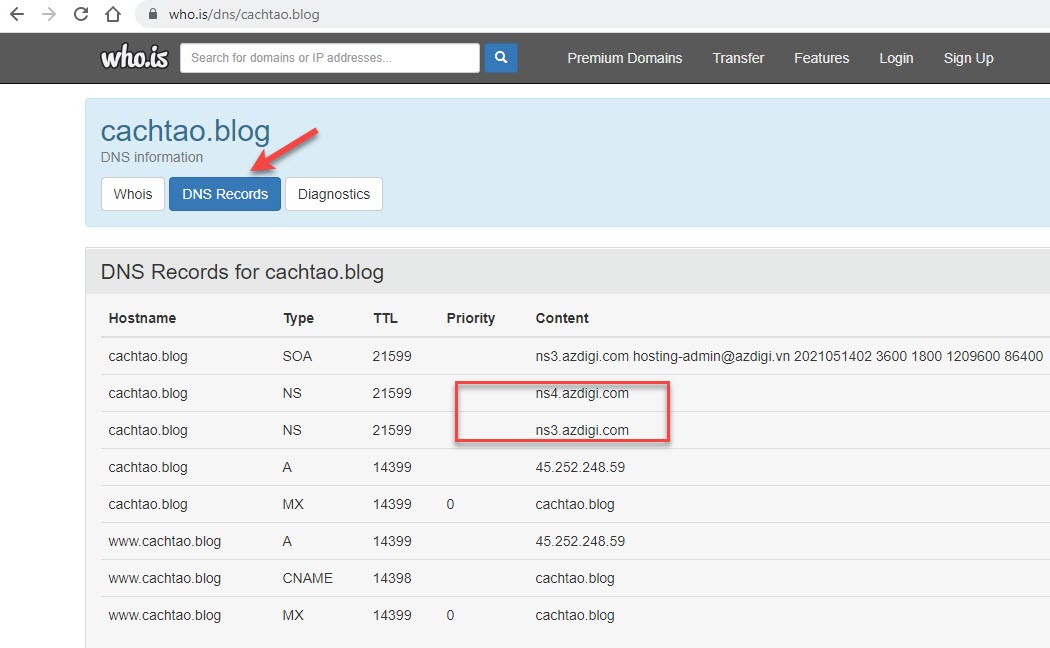Click the ns4.azdigi.com nameserver value

(582, 393)
